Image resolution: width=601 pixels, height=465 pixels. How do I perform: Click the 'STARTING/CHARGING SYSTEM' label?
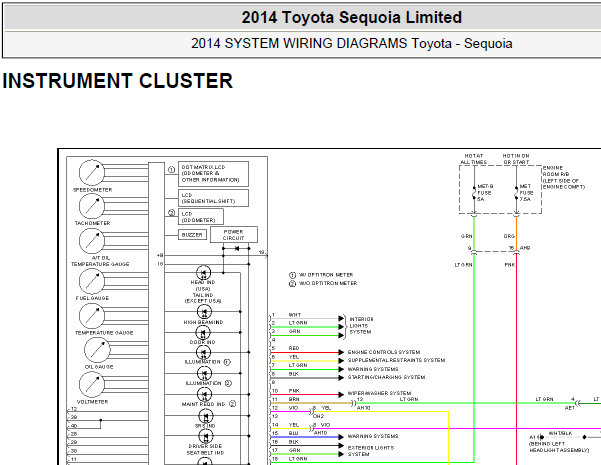pyautogui.click(x=386, y=377)
